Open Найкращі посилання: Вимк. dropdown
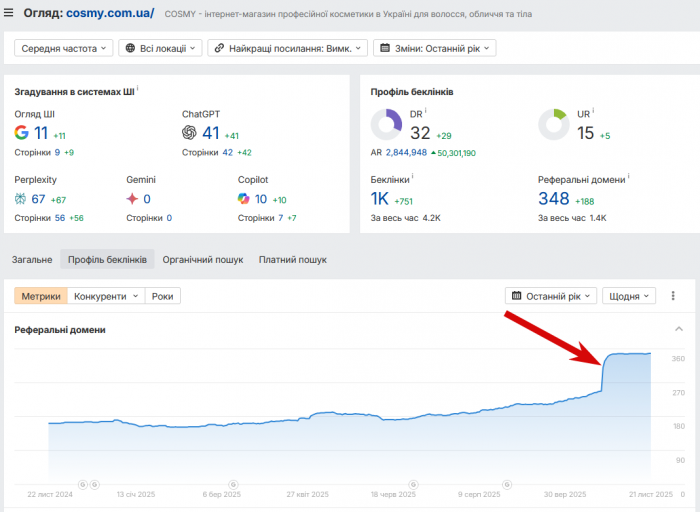Viewport: 700px width, 512px height. click(288, 48)
